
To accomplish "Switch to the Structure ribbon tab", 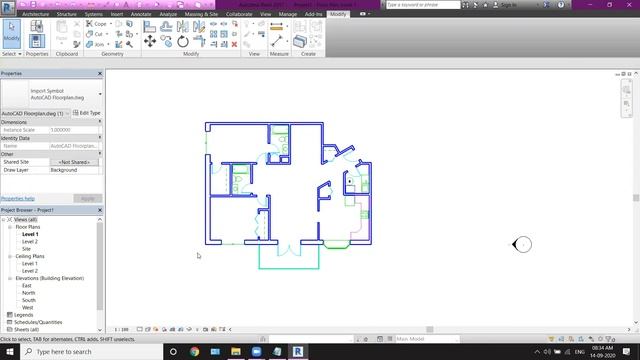I will [x=67, y=14].
